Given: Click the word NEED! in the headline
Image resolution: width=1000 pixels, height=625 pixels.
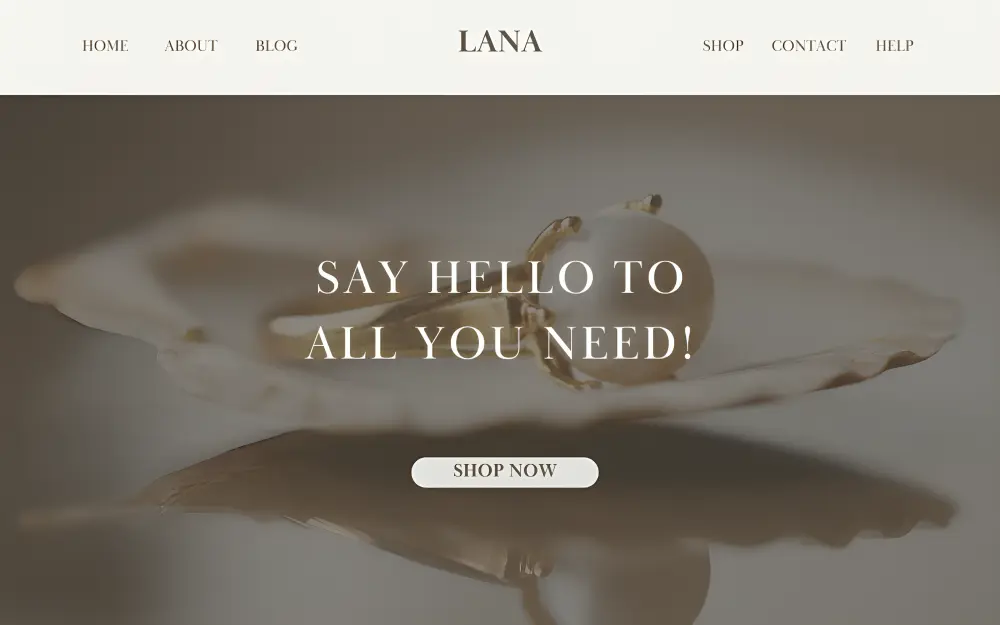Looking at the screenshot, I should click(x=619, y=342).
